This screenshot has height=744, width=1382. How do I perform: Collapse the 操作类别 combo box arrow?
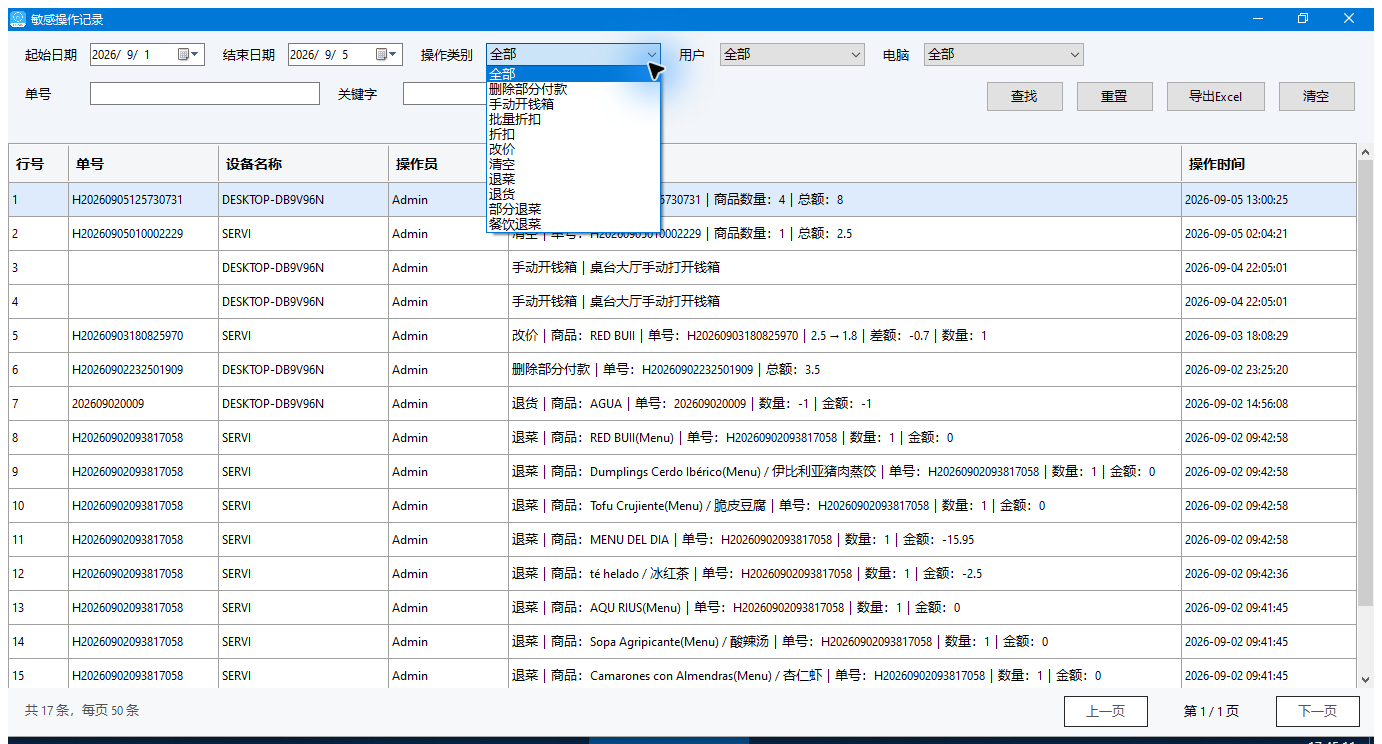pos(651,55)
